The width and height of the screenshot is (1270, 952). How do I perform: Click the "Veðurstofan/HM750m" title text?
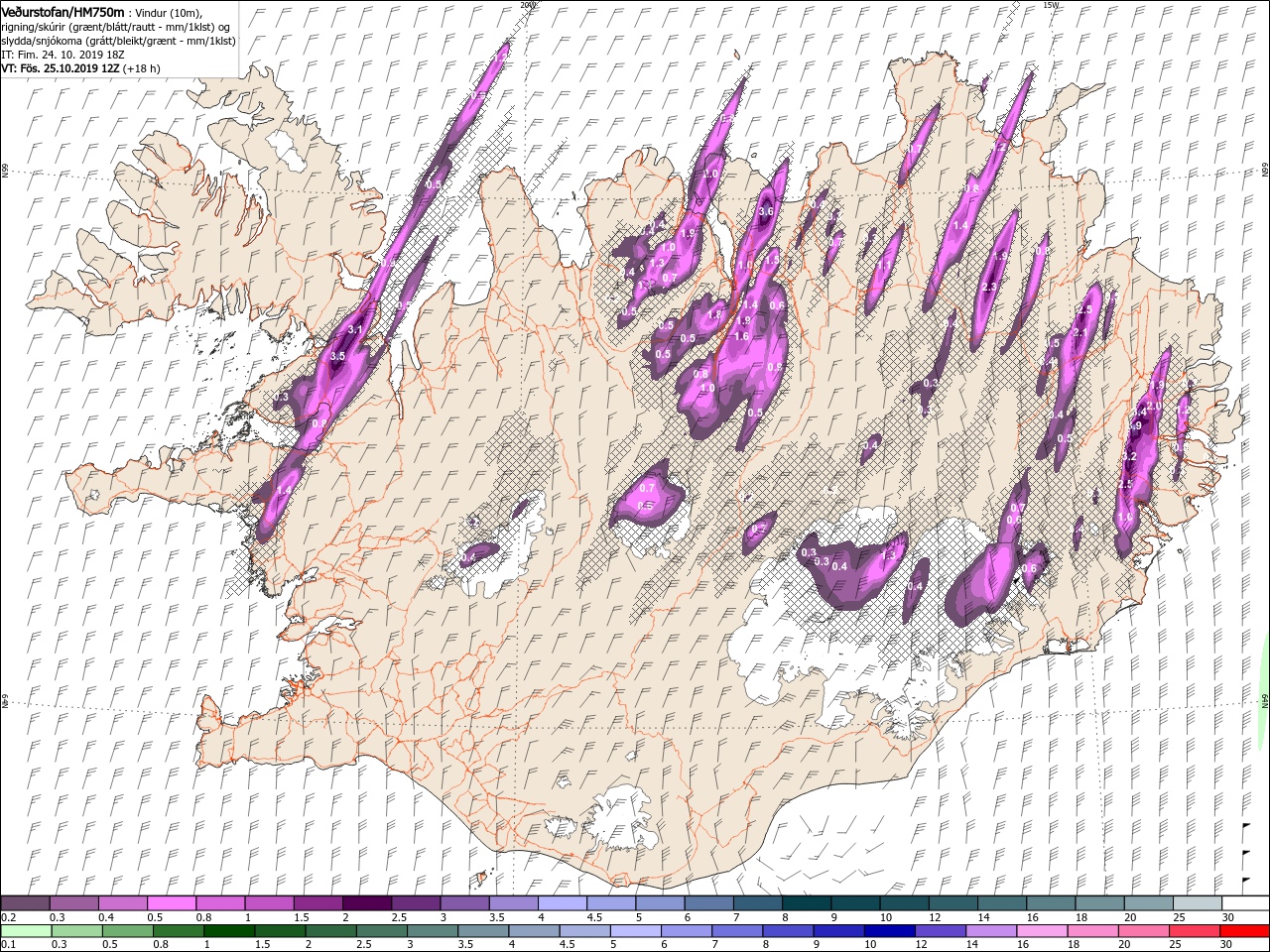click(63, 11)
